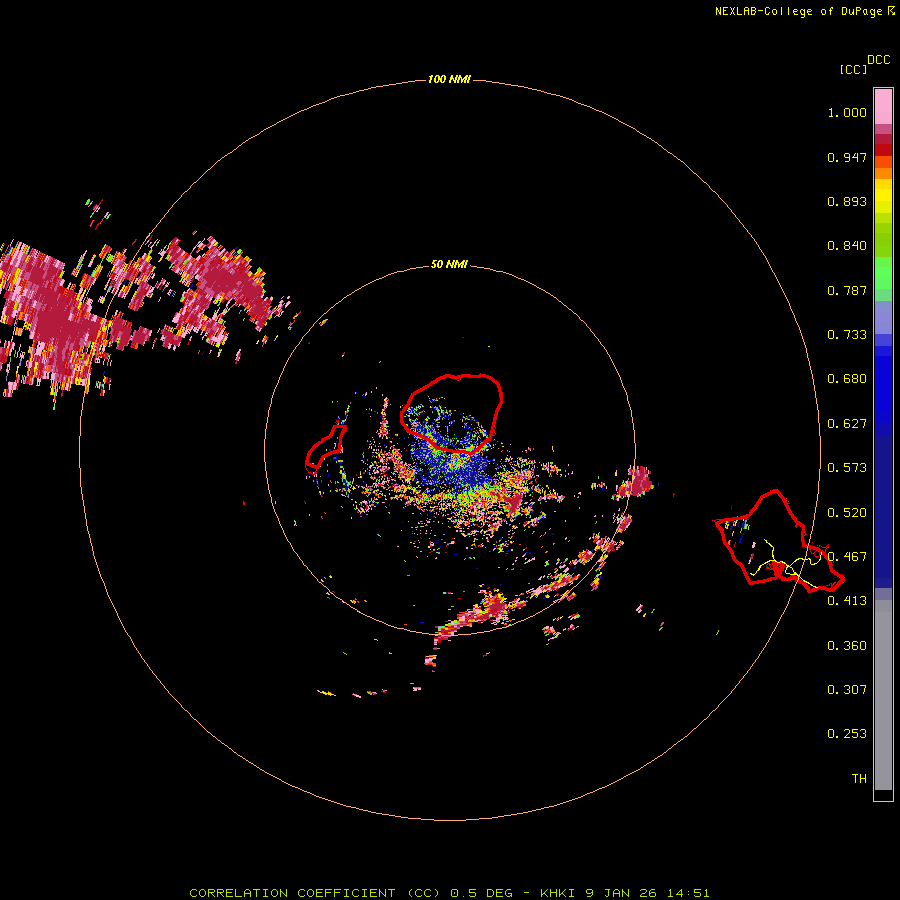This screenshot has width=900, height=900.
Task: Click the Correlation Coefficient KHKI caption at the bottom
Action: tap(449, 893)
